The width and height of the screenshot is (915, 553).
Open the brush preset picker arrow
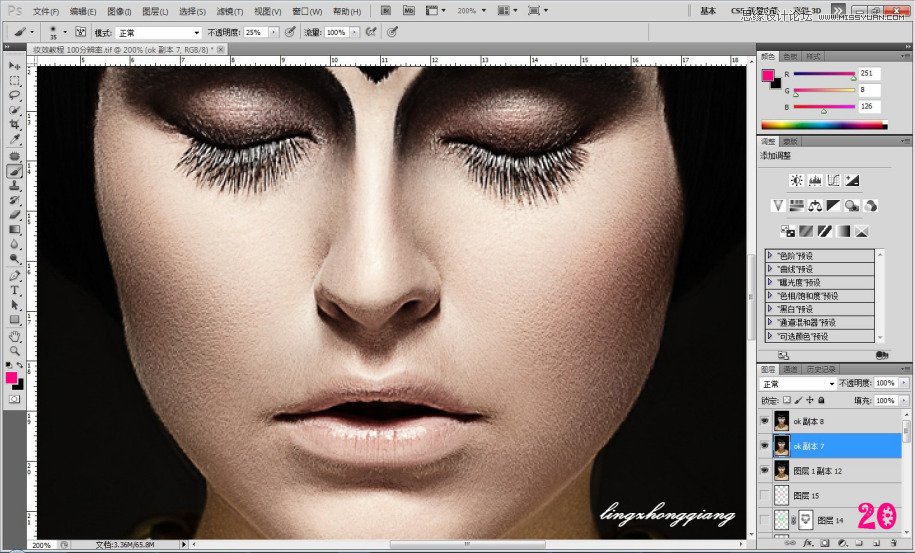tap(65, 32)
